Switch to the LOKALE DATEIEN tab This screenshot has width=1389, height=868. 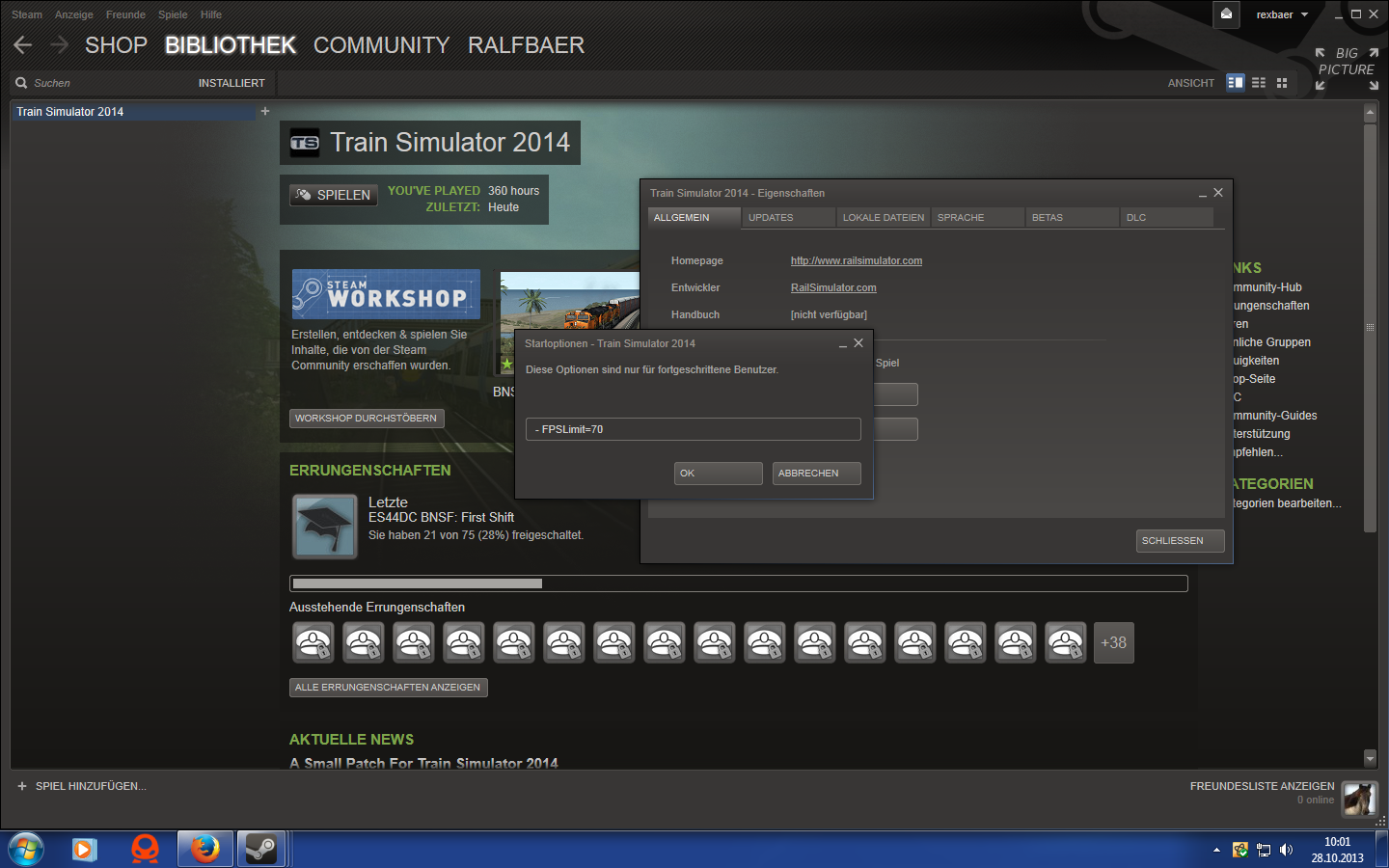(x=884, y=218)
